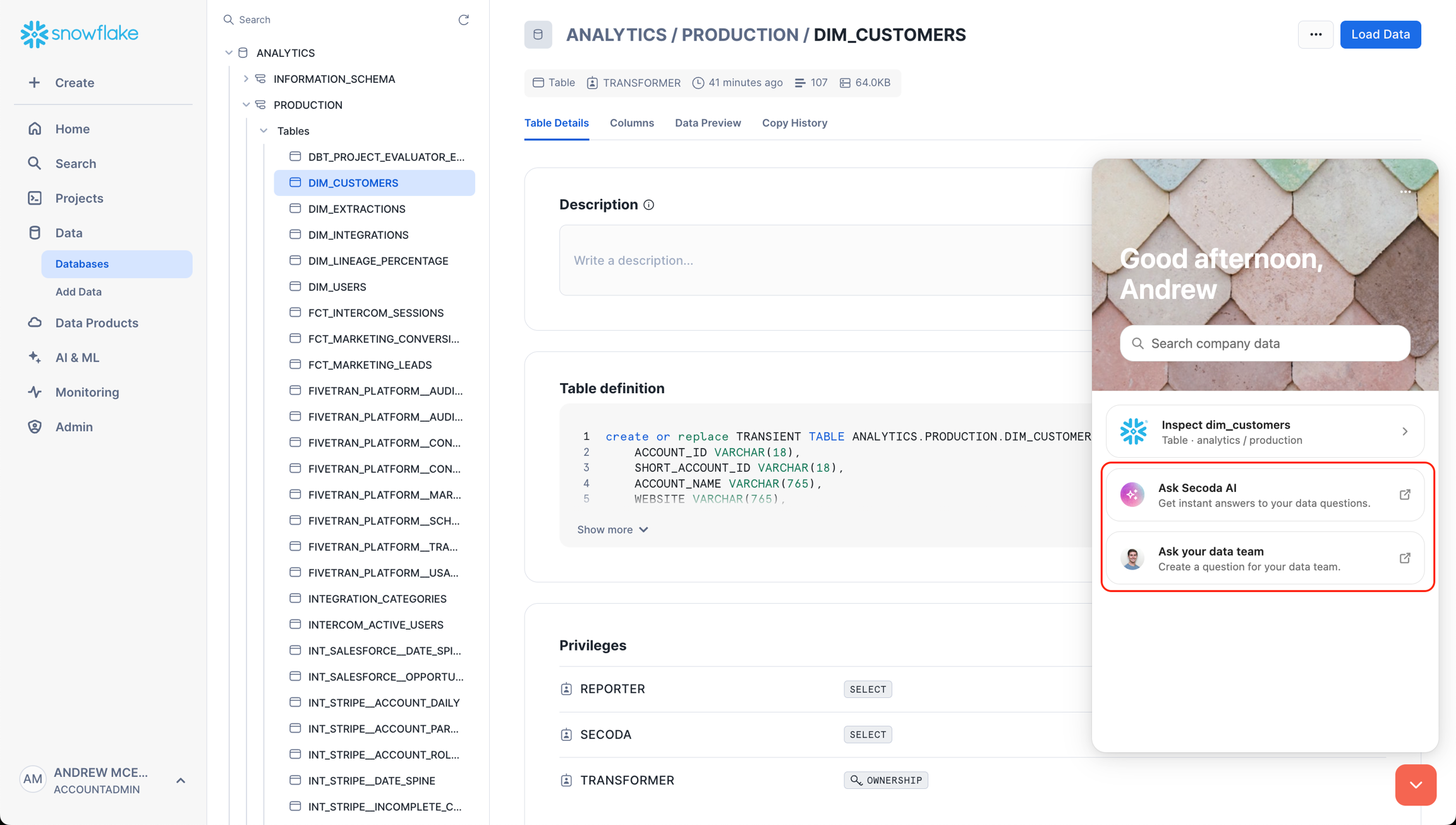Viewport: 1456px width, 825px height.
Task: Click the Search company data field
Action: (x=1265, y=343)
